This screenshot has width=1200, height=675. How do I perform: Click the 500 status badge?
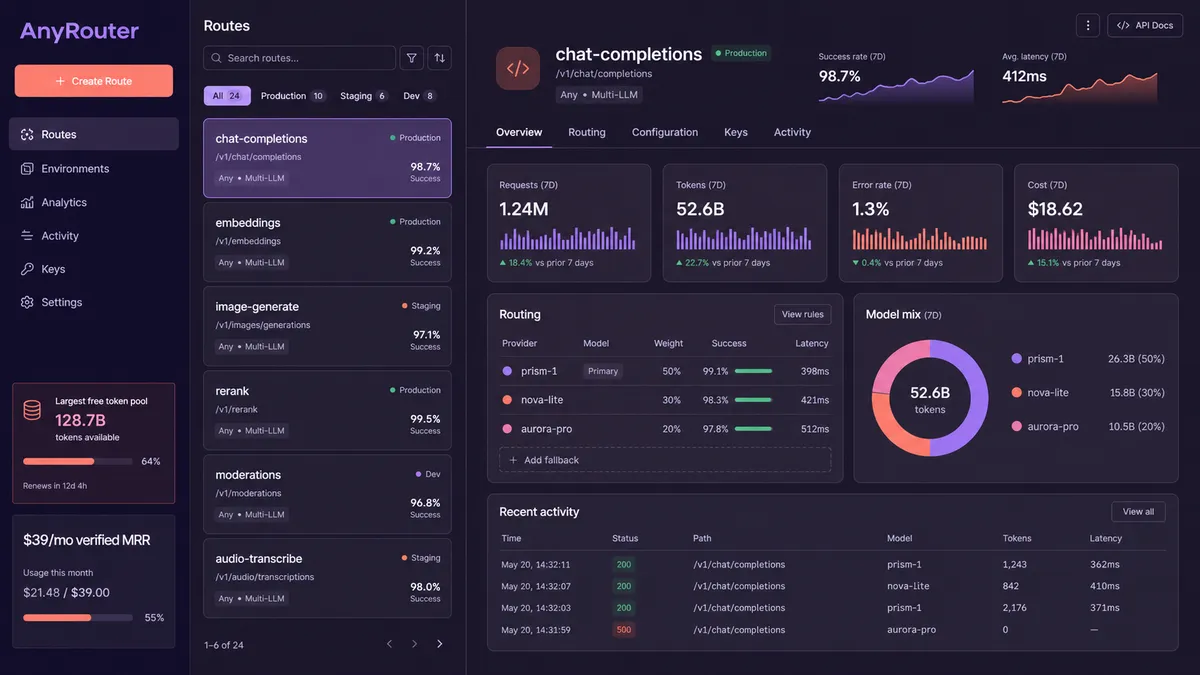[624, 630]
